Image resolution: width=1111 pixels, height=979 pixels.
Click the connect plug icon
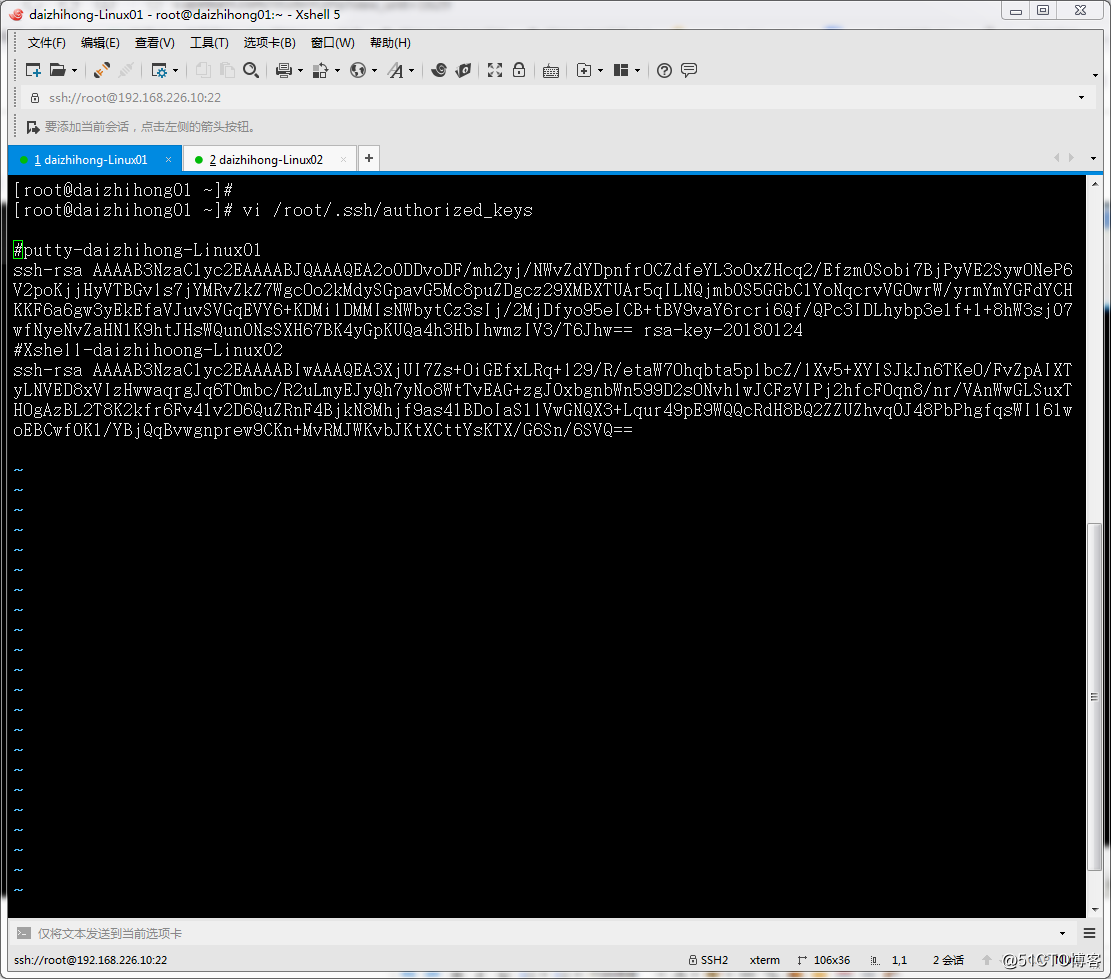coord(102,70)
